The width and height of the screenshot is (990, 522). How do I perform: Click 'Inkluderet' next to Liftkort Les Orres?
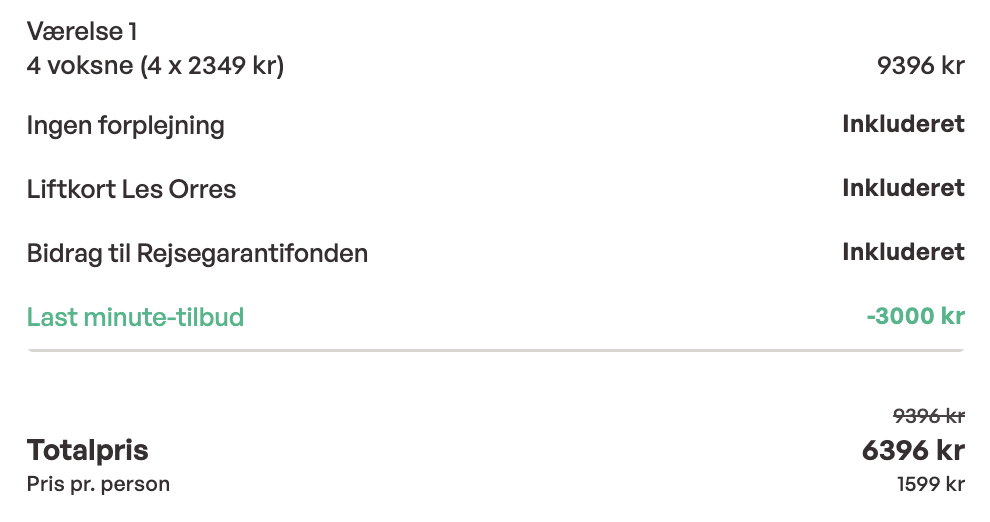903,188
